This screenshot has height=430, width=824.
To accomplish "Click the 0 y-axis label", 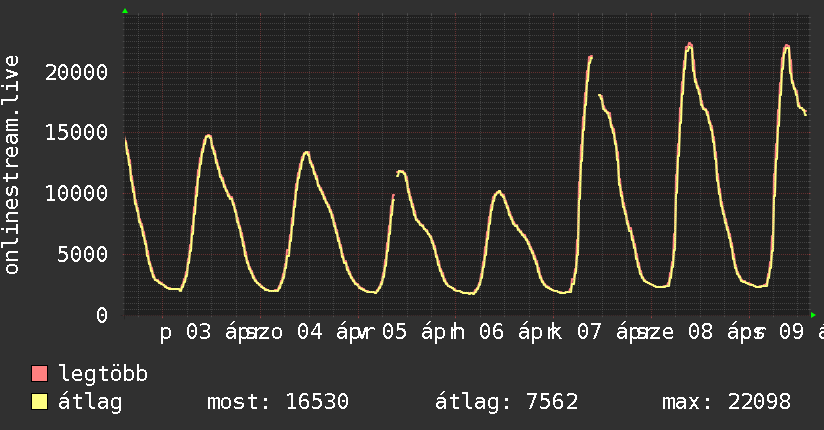I will (102, 315).
